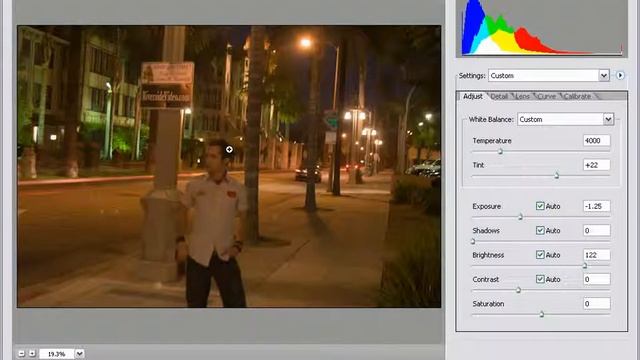Open the Settings dropdown showing Custom

coord(549,76)
